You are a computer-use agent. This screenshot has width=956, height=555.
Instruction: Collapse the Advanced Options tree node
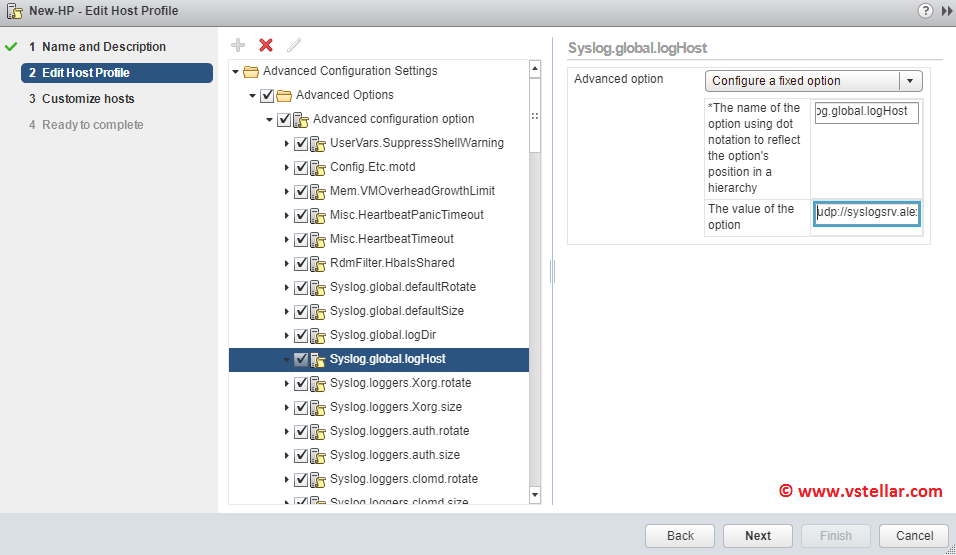(x=252, y=95)
